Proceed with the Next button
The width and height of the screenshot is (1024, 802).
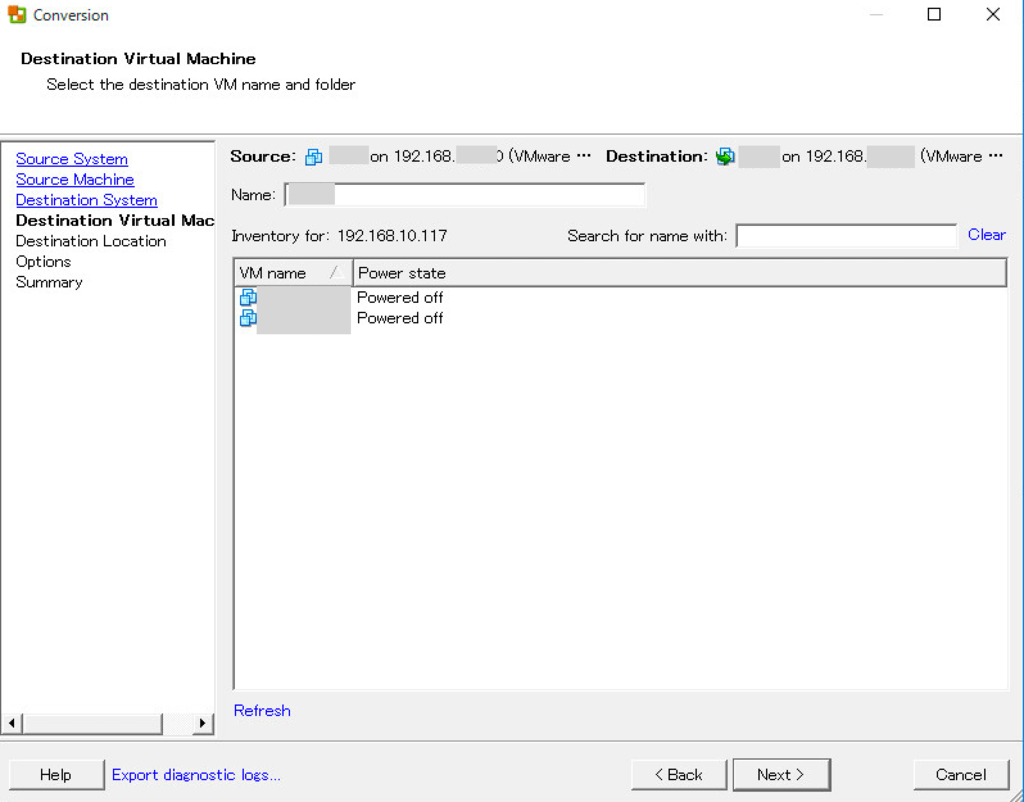pos(781,775)
